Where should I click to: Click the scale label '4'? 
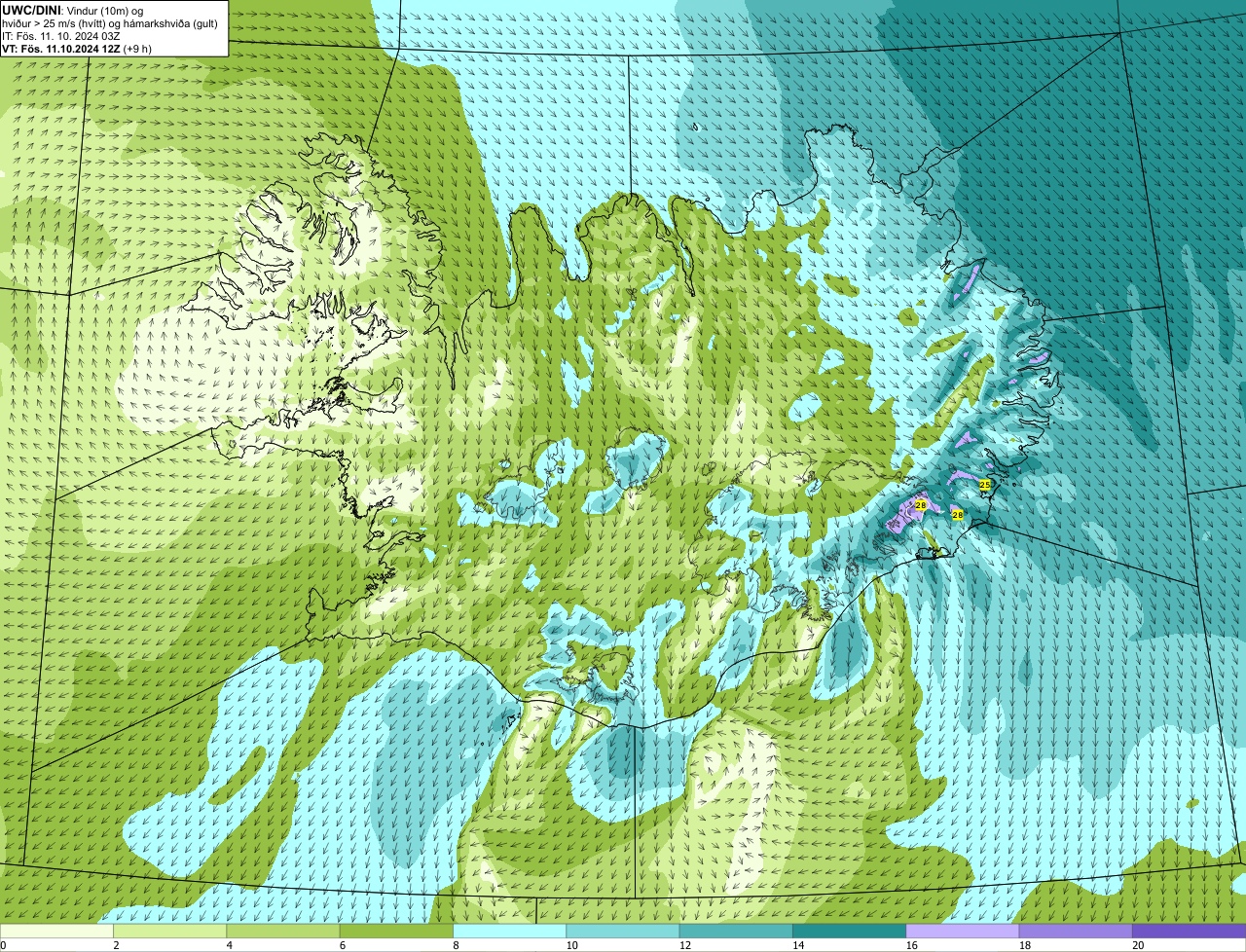click(229, 945)
